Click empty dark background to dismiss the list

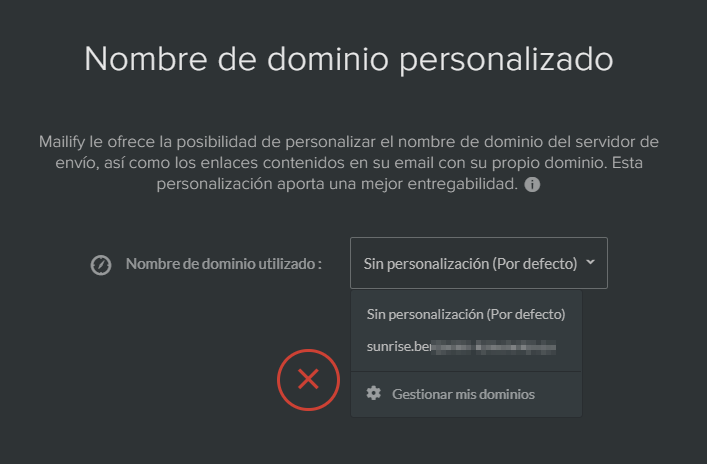click(x=135, y=383)
